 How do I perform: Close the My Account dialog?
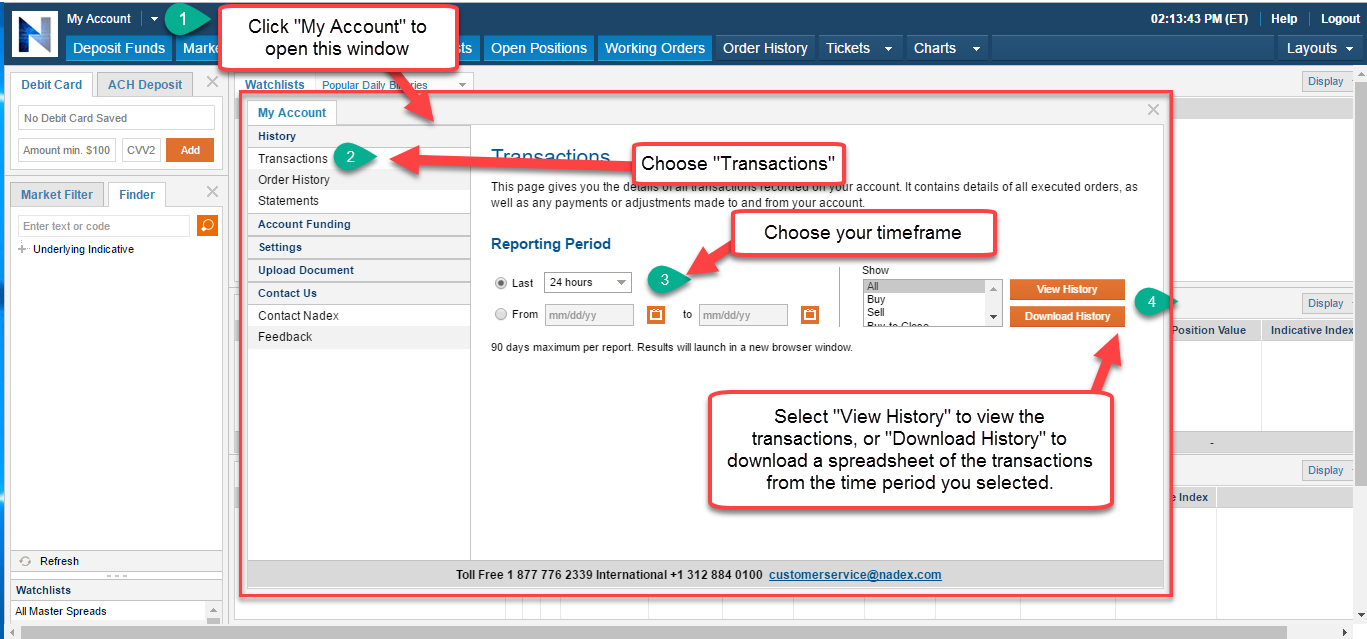(1153, 110)
